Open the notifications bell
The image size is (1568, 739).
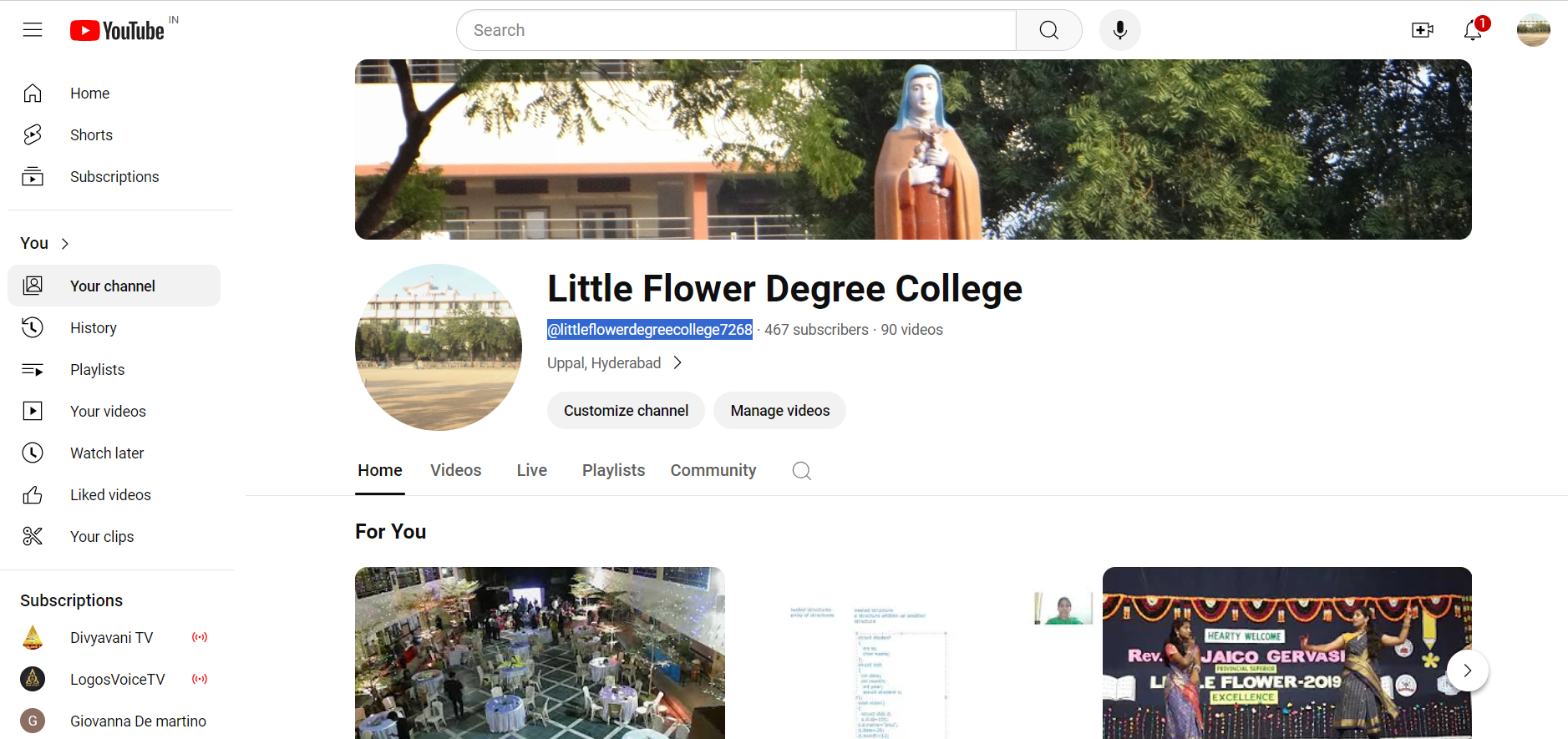tap(1473, 30)
